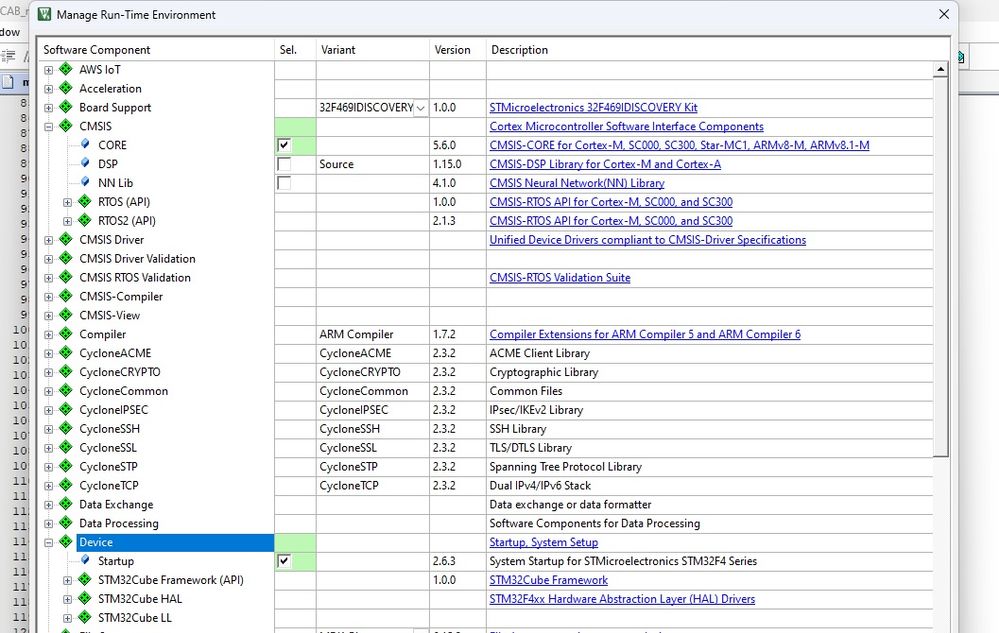The image size is (999, 633).
Task: Select the CycloneIPSEC variant cell
Action: (373, 410)
